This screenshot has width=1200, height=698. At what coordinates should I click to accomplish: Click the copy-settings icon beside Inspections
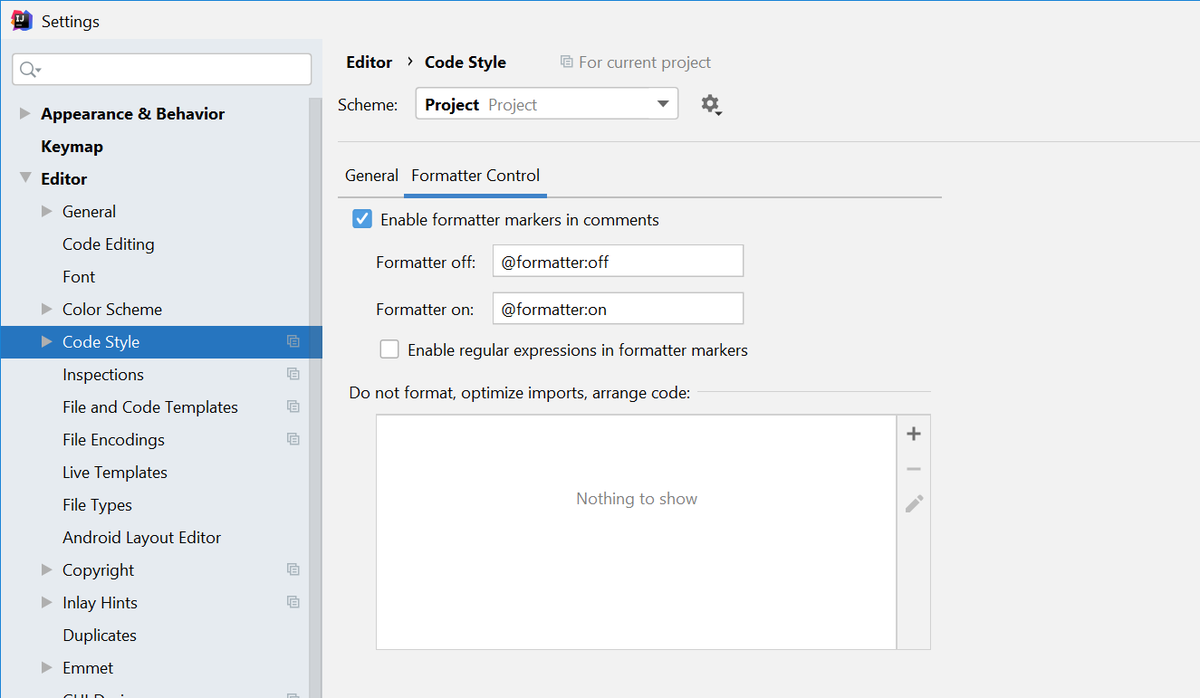[x=293, y=374]
